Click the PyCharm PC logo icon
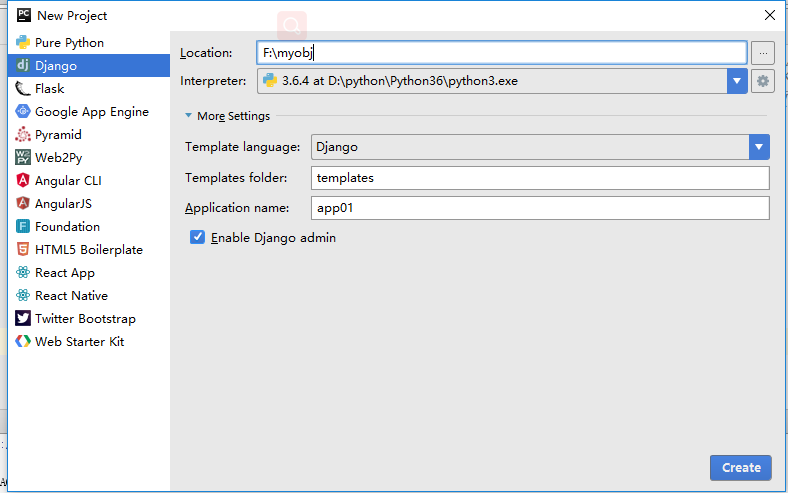Image resolution: width=788 pixels, height=493 pixels. pyautogui.click(x=24, y=15)
